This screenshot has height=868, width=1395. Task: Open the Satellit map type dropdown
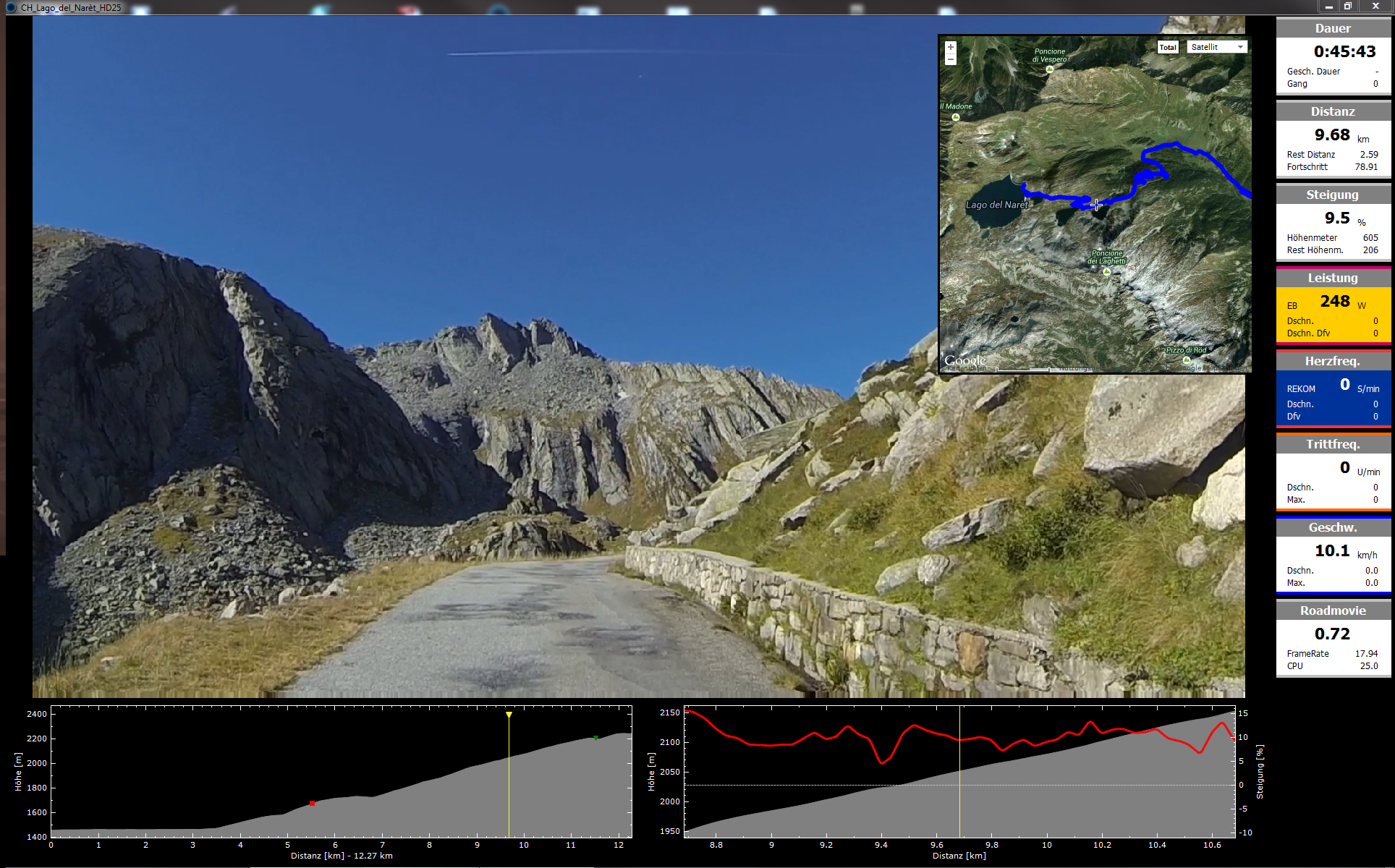[1217, 47]
